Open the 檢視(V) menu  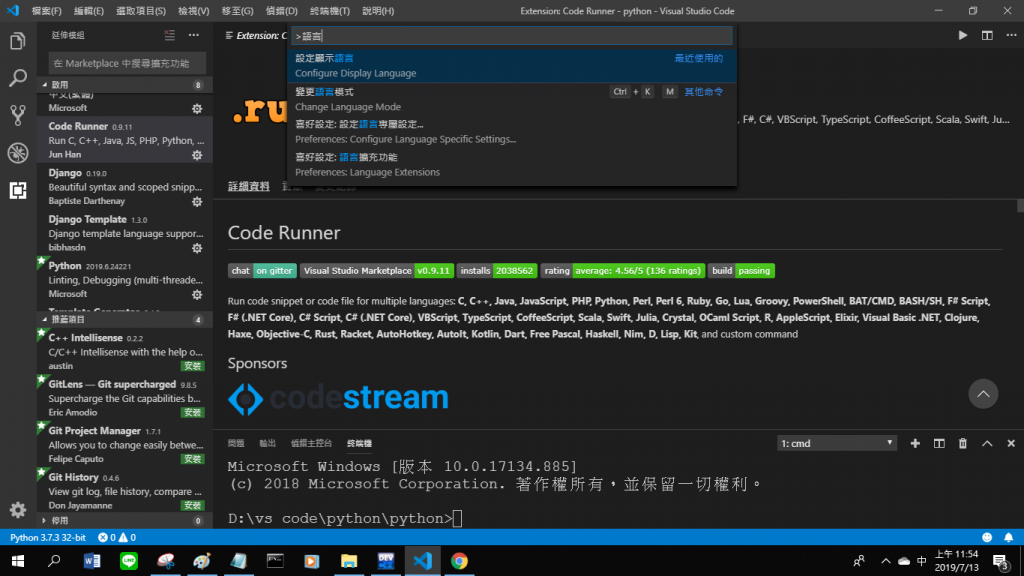pyautogui.click(x=194, y=11)
